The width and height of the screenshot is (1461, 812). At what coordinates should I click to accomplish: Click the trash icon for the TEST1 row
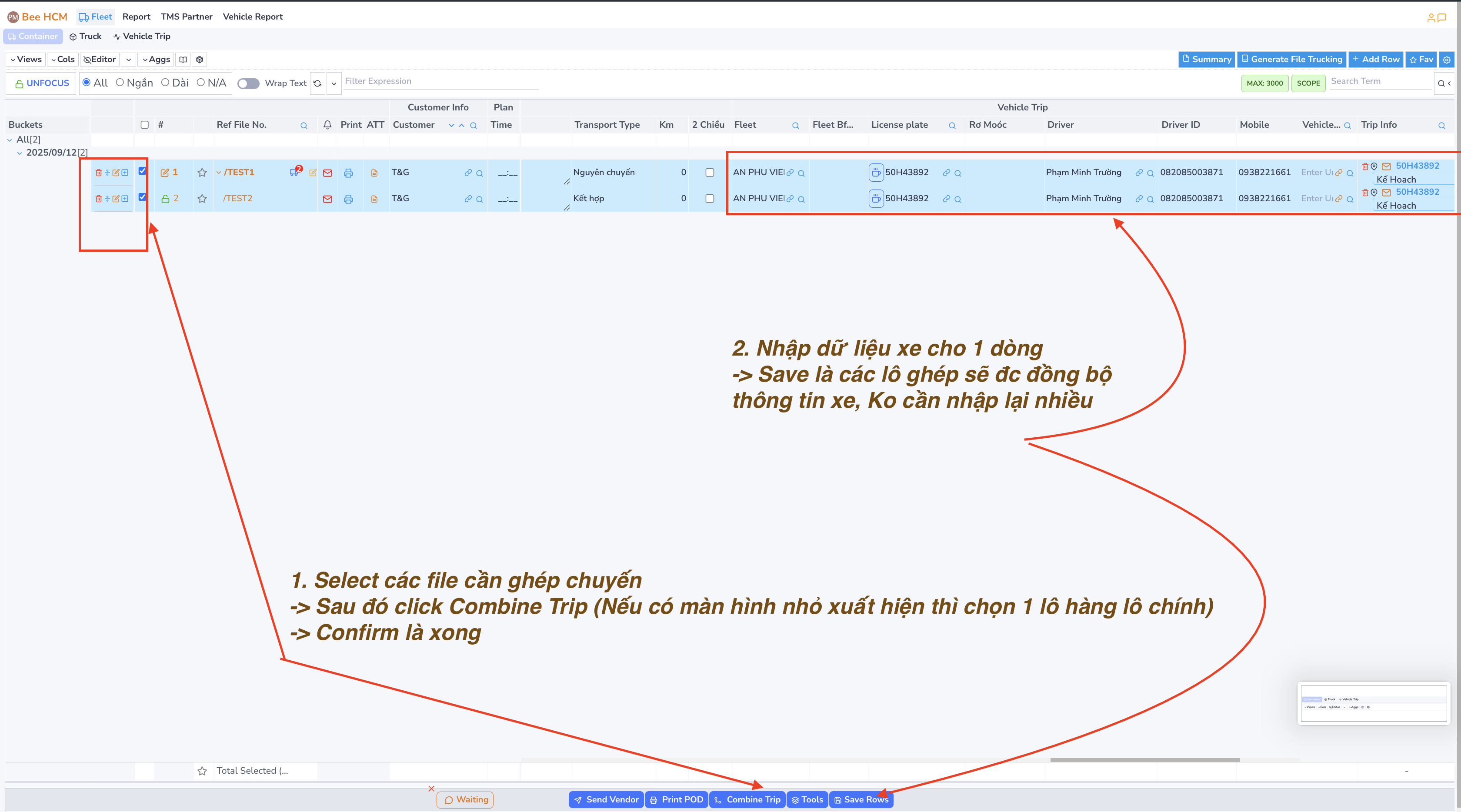98,173
